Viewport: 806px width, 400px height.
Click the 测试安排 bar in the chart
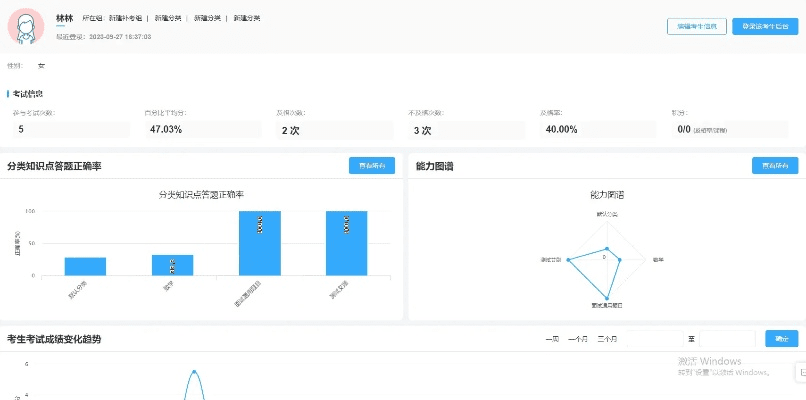pyautogui.click(x=346, y=243)
